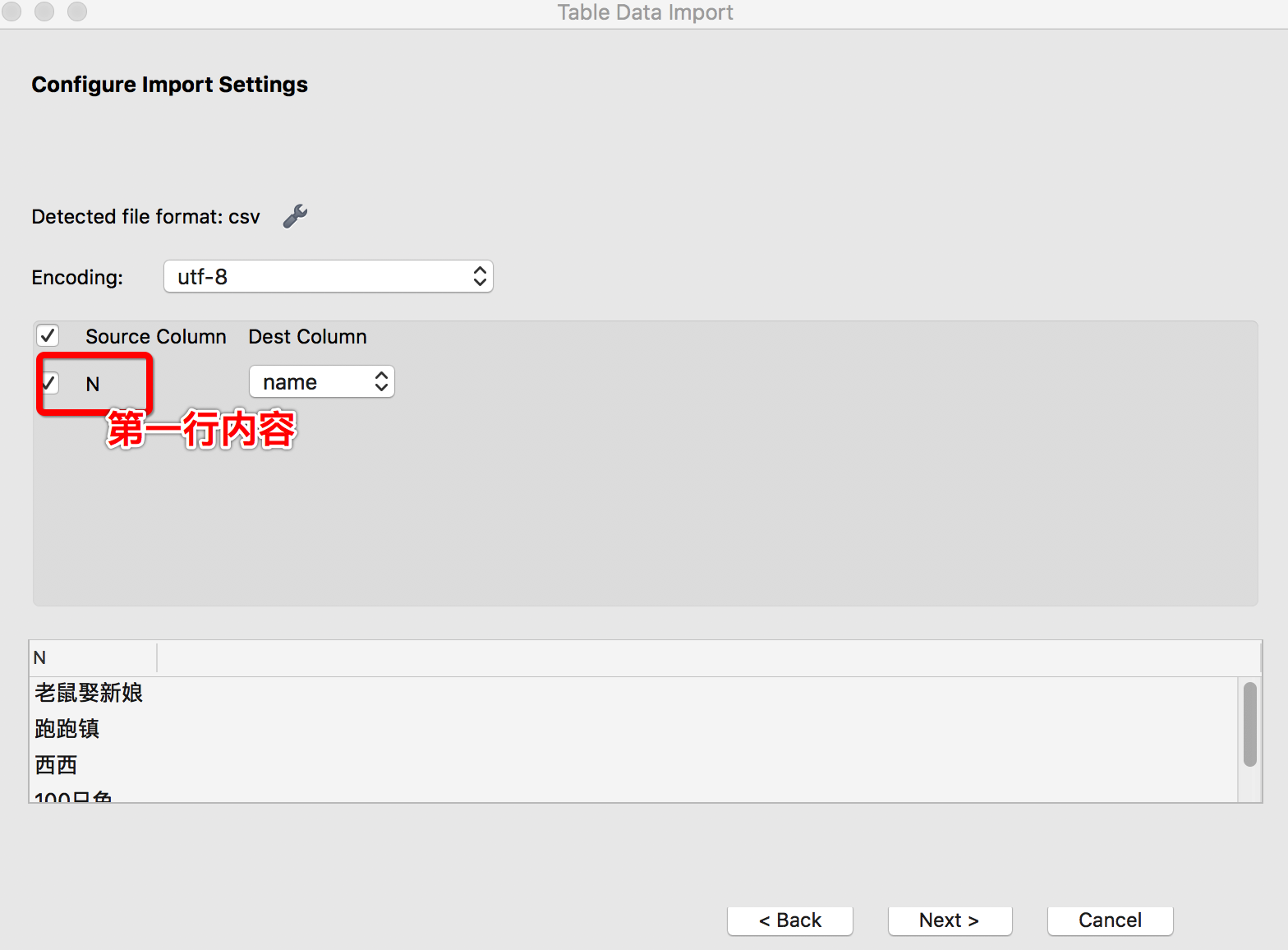
Task: Open file format options with the wrench icon
Action: pyautogui.click(x=296, y=216)
